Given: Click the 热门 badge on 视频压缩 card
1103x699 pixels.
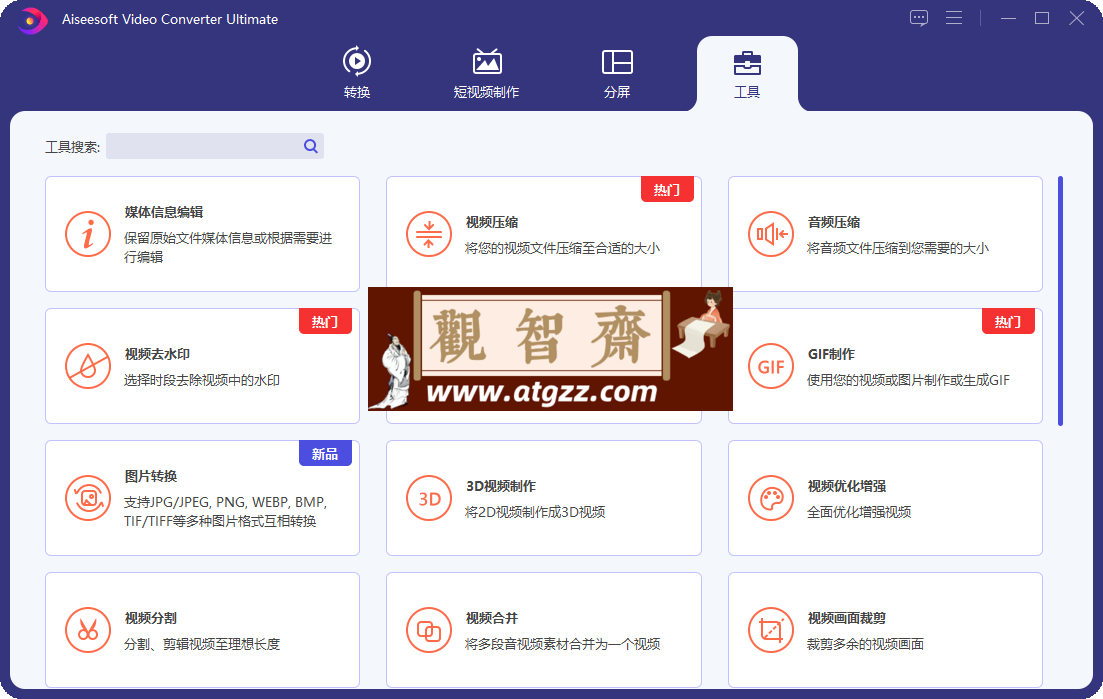Looking at the screenshot, I should (667, 189).
